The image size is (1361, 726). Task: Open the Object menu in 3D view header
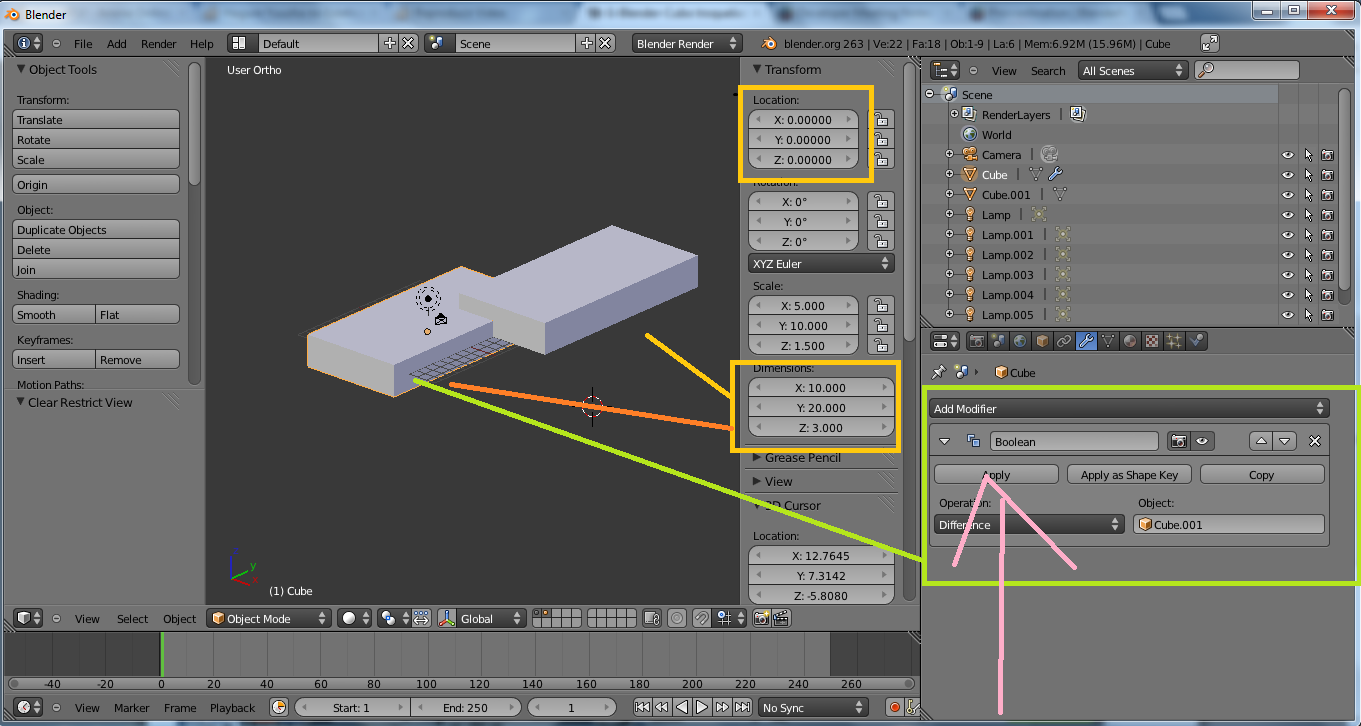[x=180, y=619]
